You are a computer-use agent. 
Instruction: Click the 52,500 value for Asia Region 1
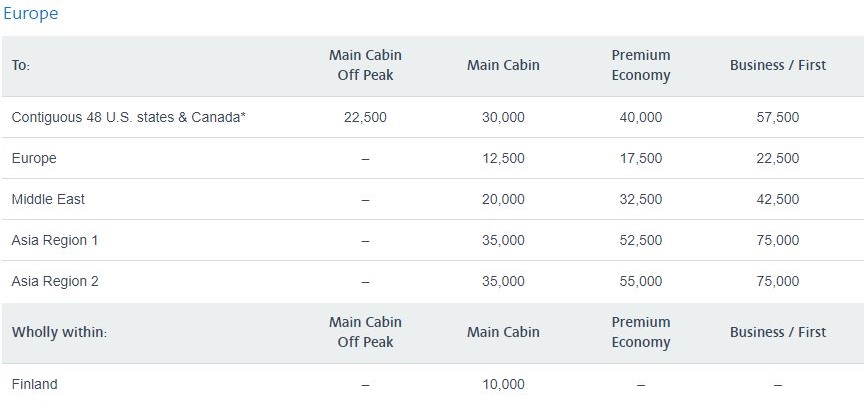(641, 240)
